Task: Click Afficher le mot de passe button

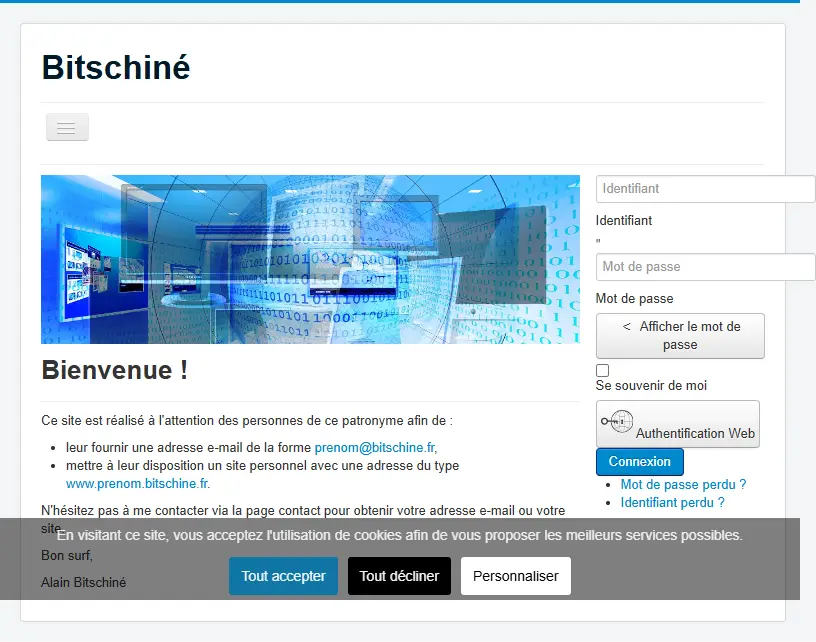Action: [680, 336]
